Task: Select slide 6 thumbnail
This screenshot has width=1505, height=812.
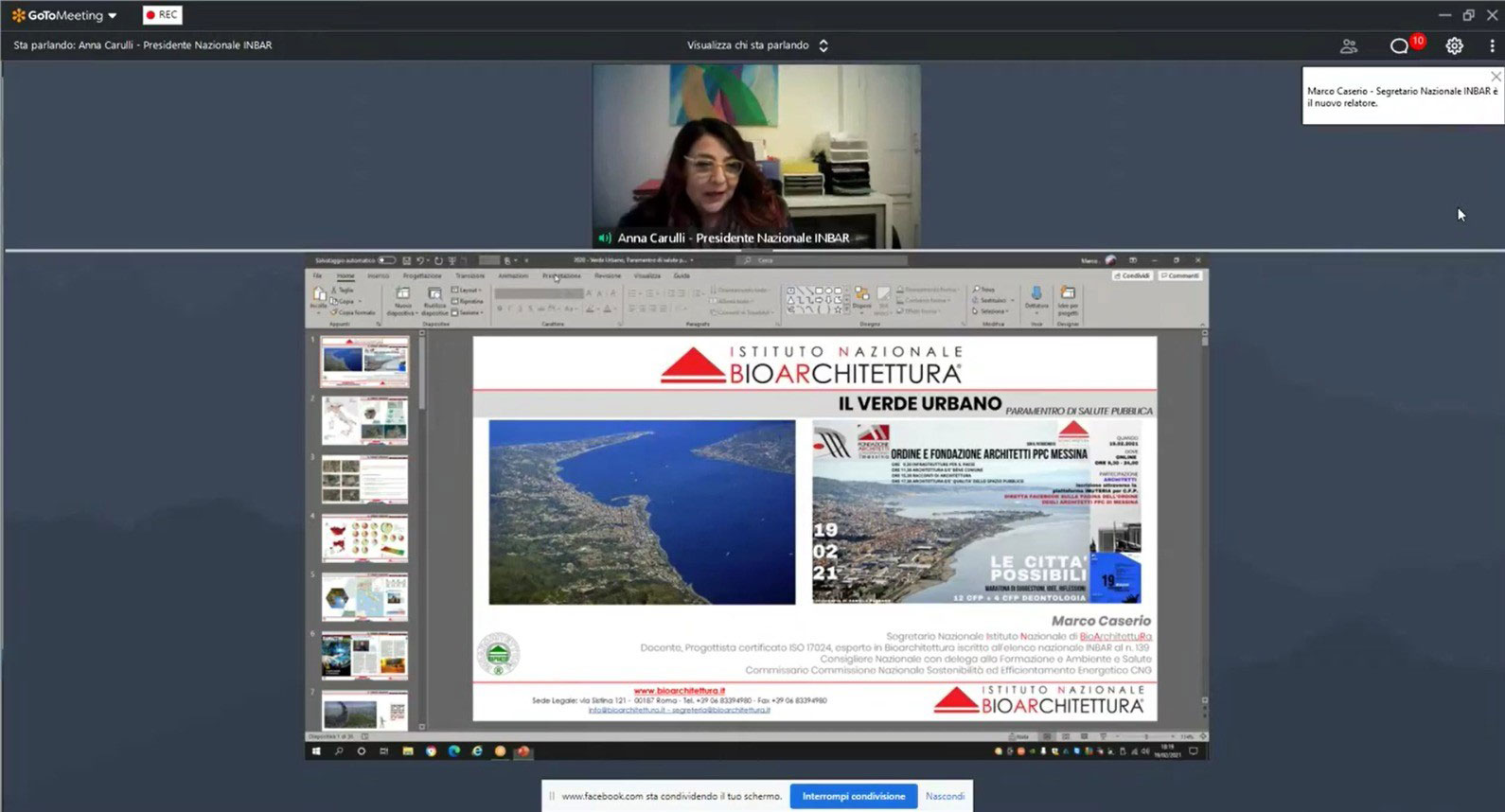Action: pos(364,656)
